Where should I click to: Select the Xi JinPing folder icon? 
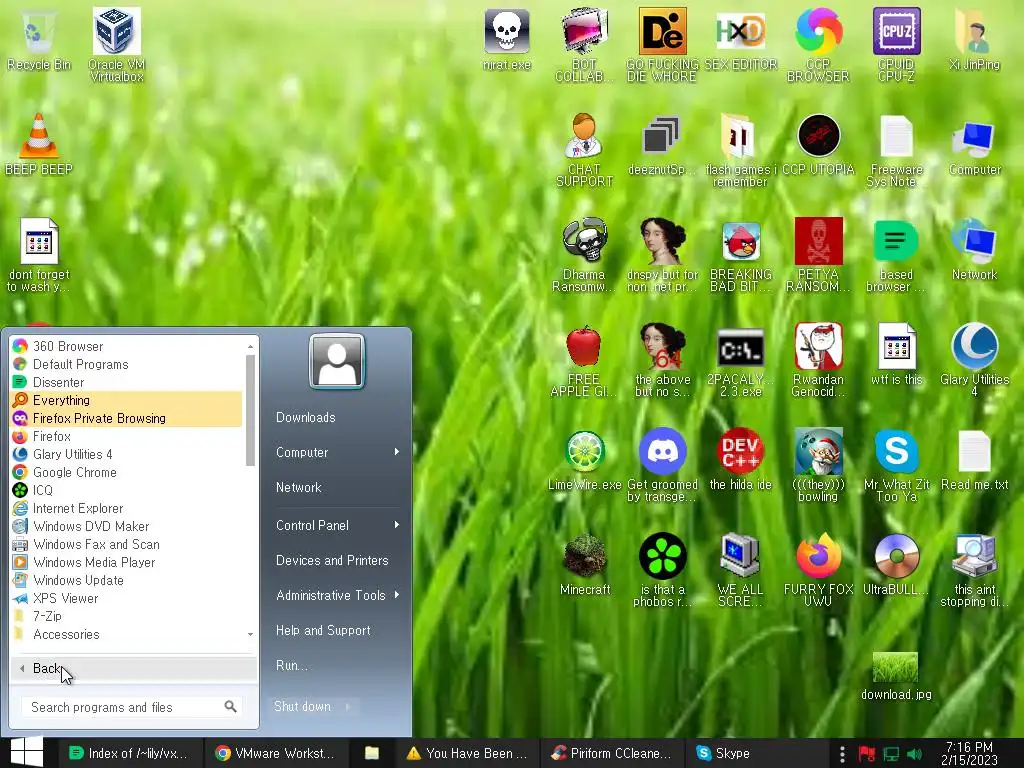(974, 39)
